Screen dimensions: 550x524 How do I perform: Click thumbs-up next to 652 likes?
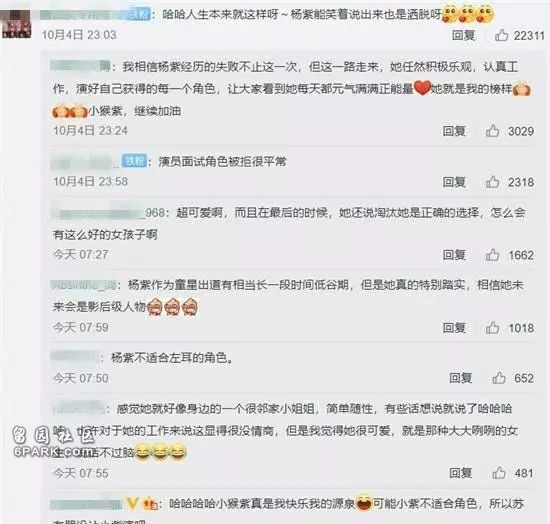tap(498, 378)
